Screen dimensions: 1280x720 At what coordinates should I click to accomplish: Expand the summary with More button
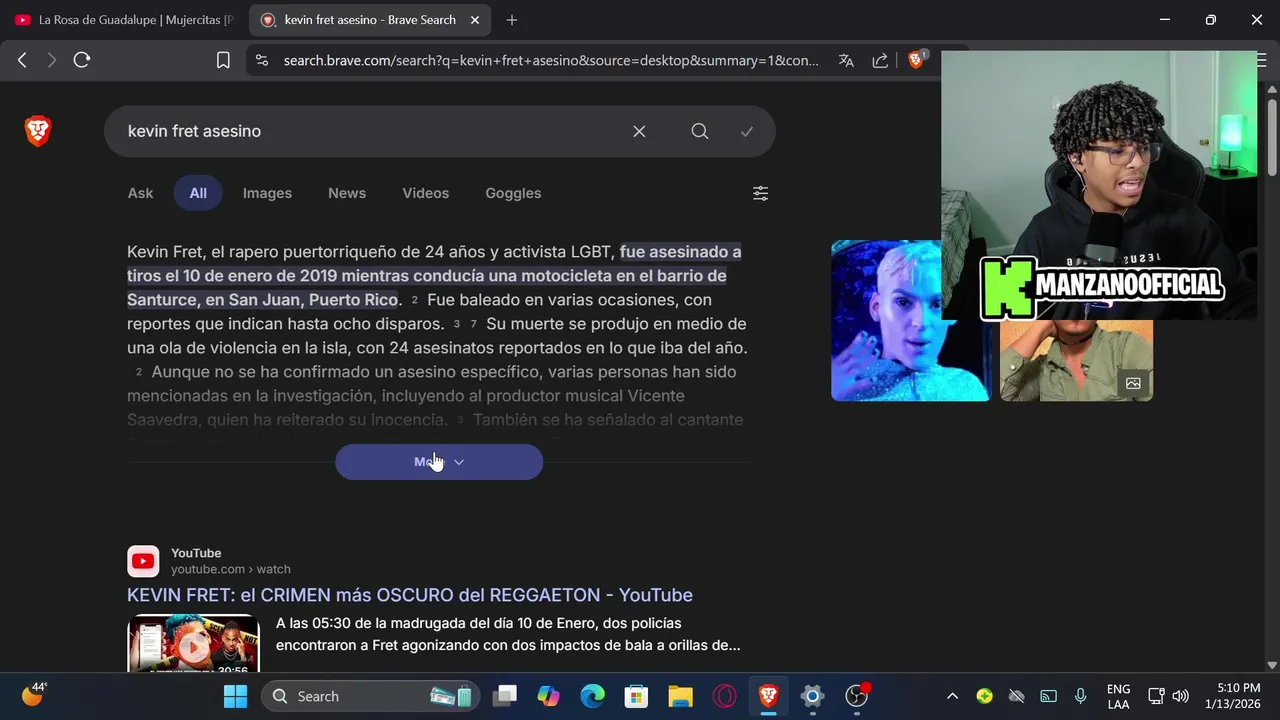click(x=439, y=462)
